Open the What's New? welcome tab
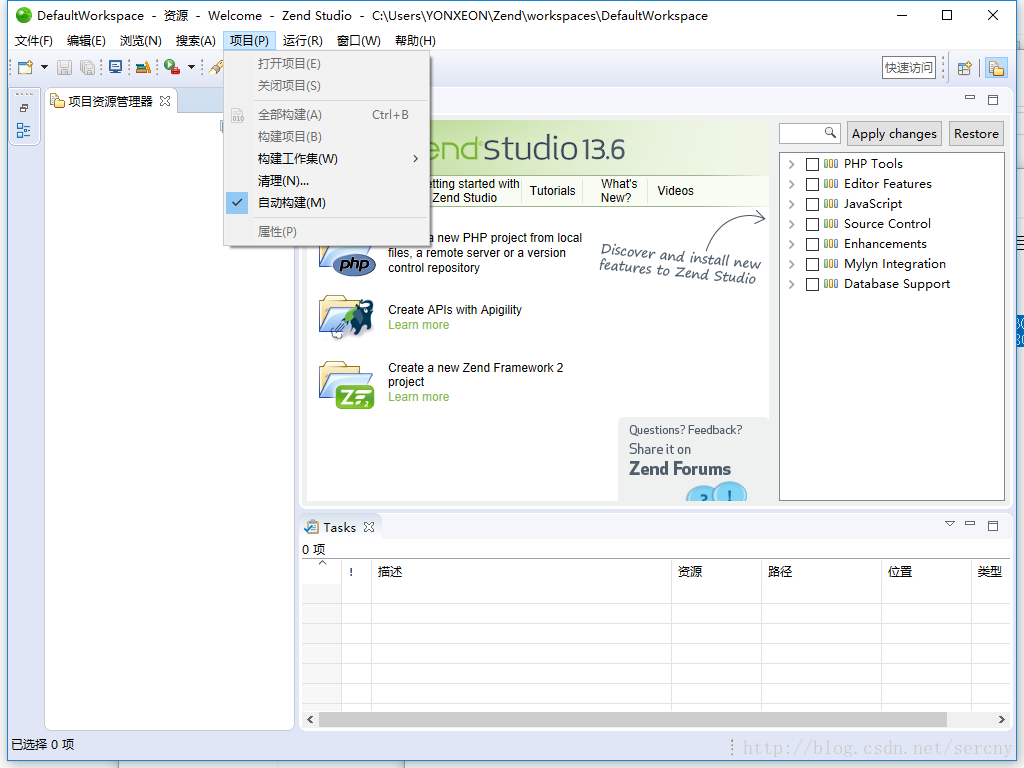 (x=618, y=191)
